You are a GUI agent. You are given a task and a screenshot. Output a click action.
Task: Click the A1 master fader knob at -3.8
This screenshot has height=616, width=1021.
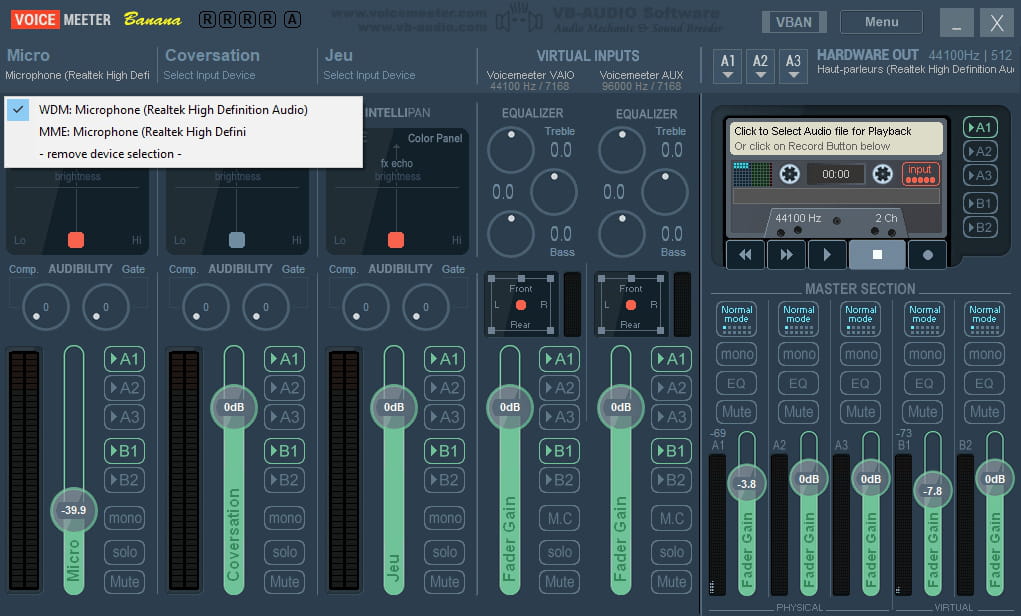point(746,484)
